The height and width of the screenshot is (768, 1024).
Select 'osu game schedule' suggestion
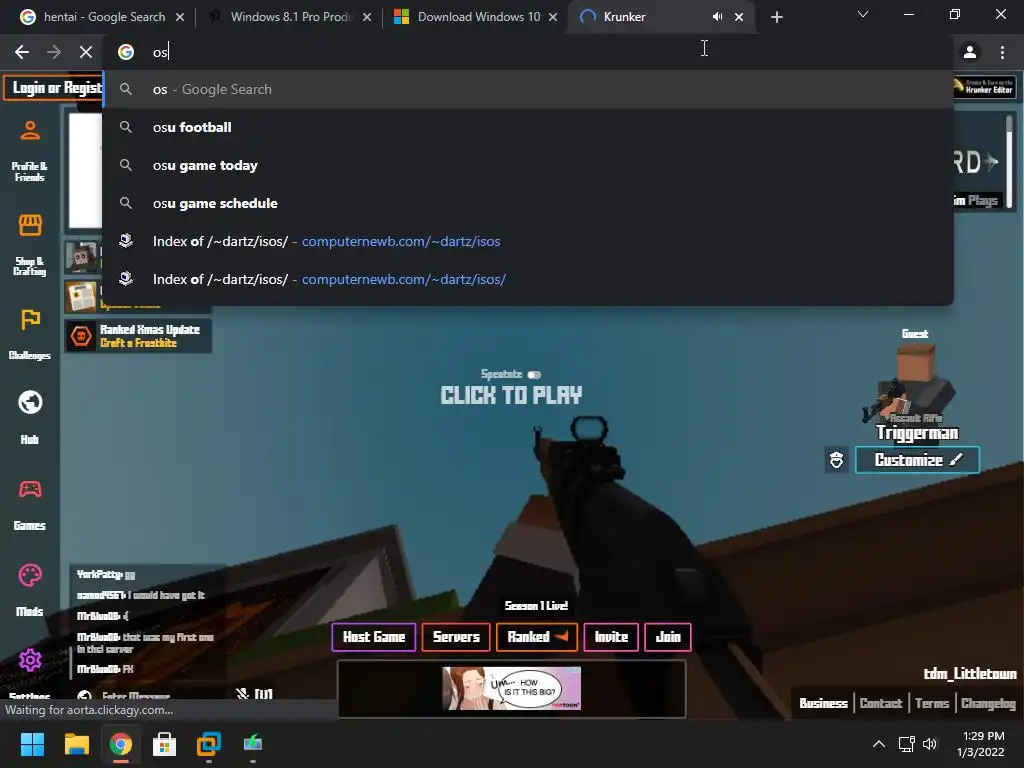(x=528, y=203)
